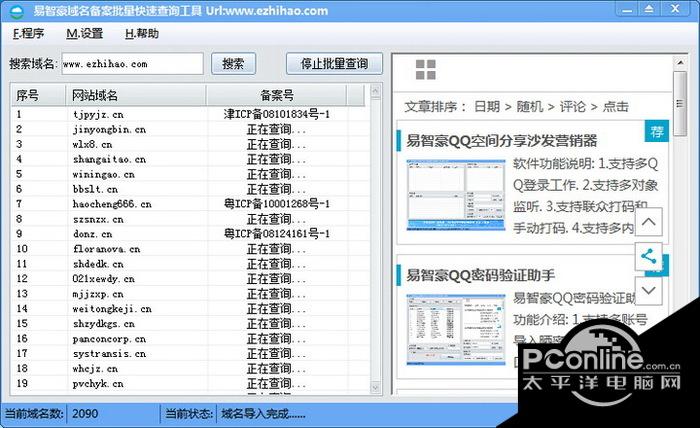Select row with domain whcjz.cn
This screenshot has height=428, width=700.
pyautogui.click(x=190, y=369)
